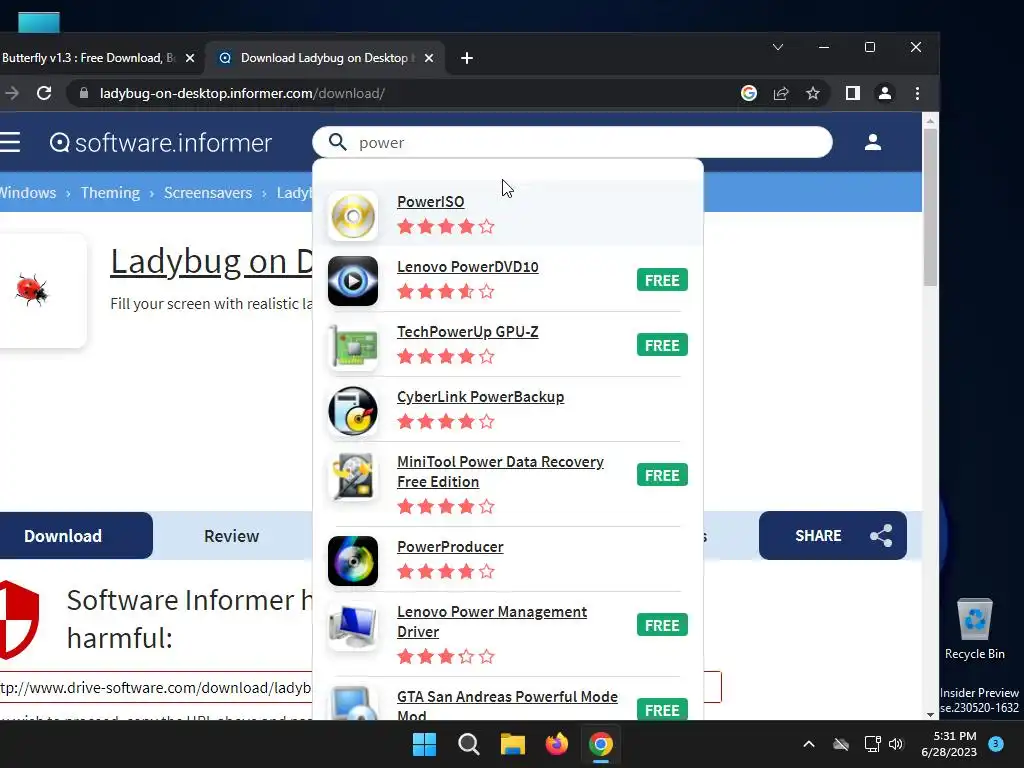Click the search magnifier icon in search box
This screenshot has width=1024, height=768.
[338, 142]
